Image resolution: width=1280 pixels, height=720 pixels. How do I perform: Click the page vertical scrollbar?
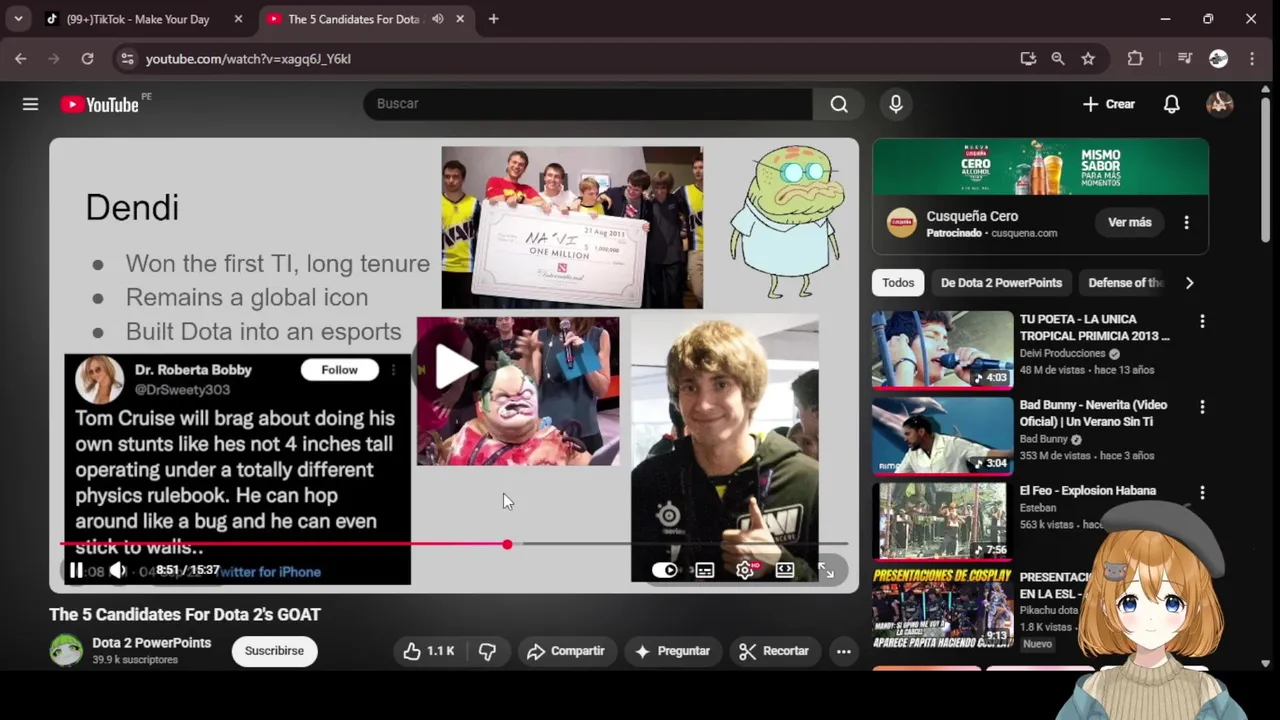[x=1266, y=170]
